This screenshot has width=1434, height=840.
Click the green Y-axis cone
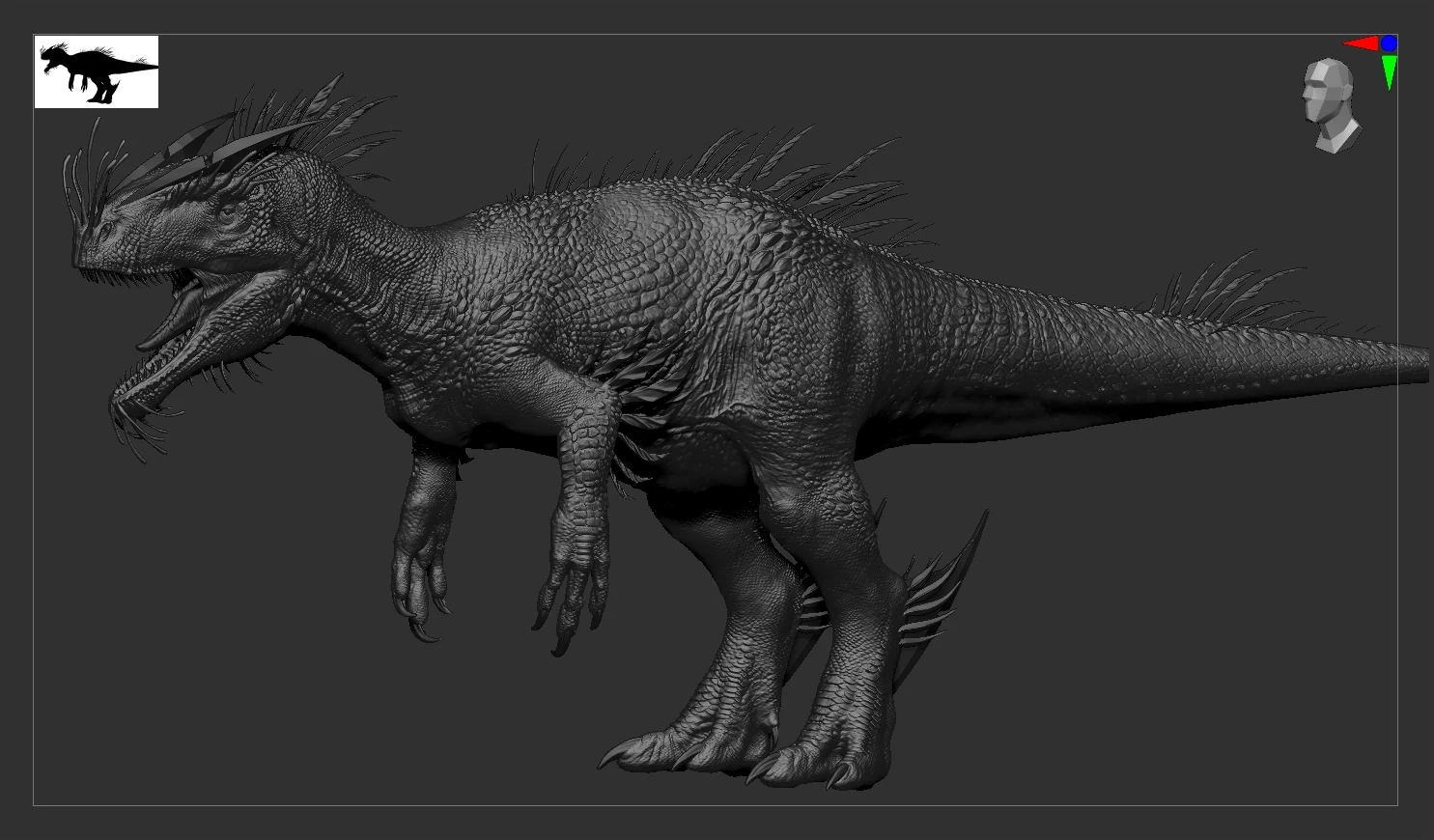tap(1390, 72)
